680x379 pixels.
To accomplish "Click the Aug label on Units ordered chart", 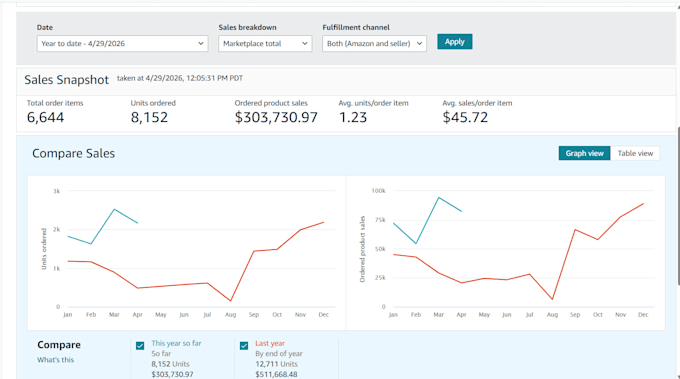I will pos(230,314).
